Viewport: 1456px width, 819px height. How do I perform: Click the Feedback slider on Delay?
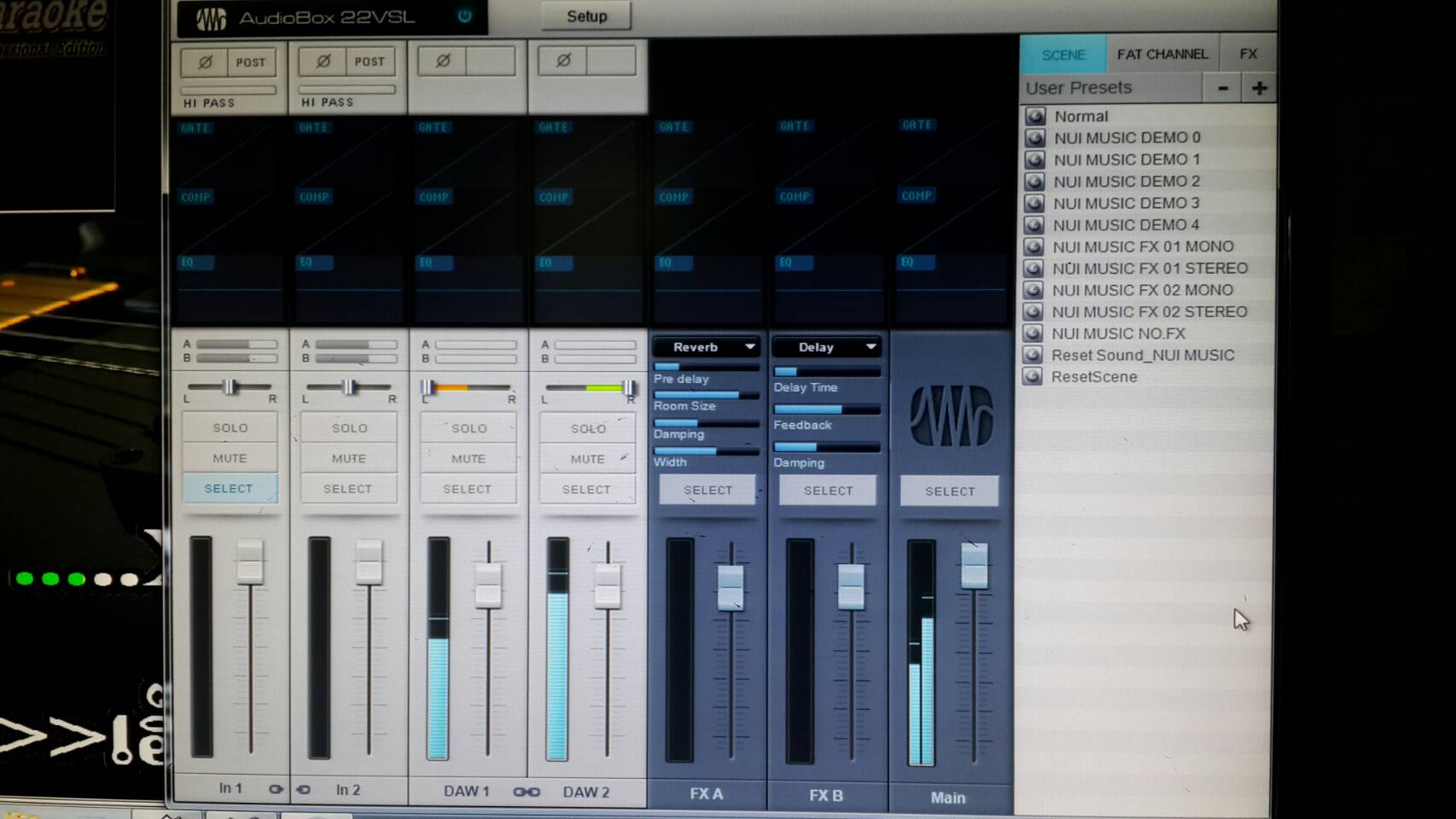(827, 409)
